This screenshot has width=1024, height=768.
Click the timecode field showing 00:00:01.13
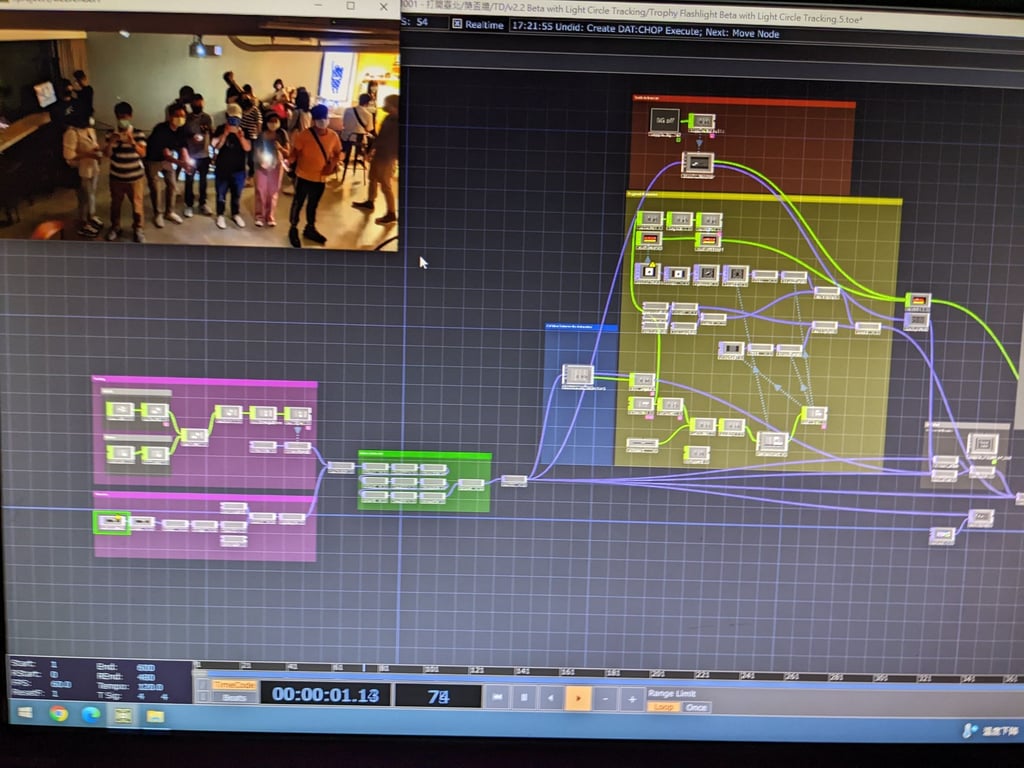[x=325, y=694]
